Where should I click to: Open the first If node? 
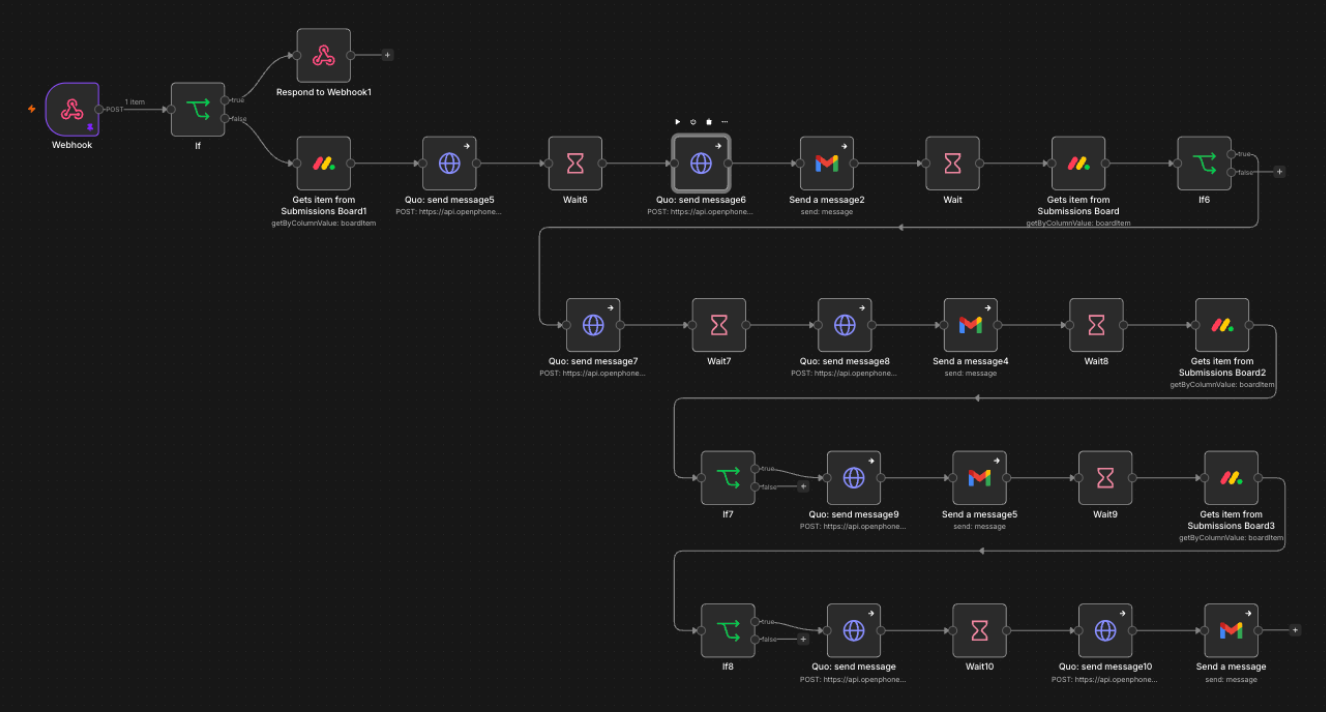click(x=198, y=109)
